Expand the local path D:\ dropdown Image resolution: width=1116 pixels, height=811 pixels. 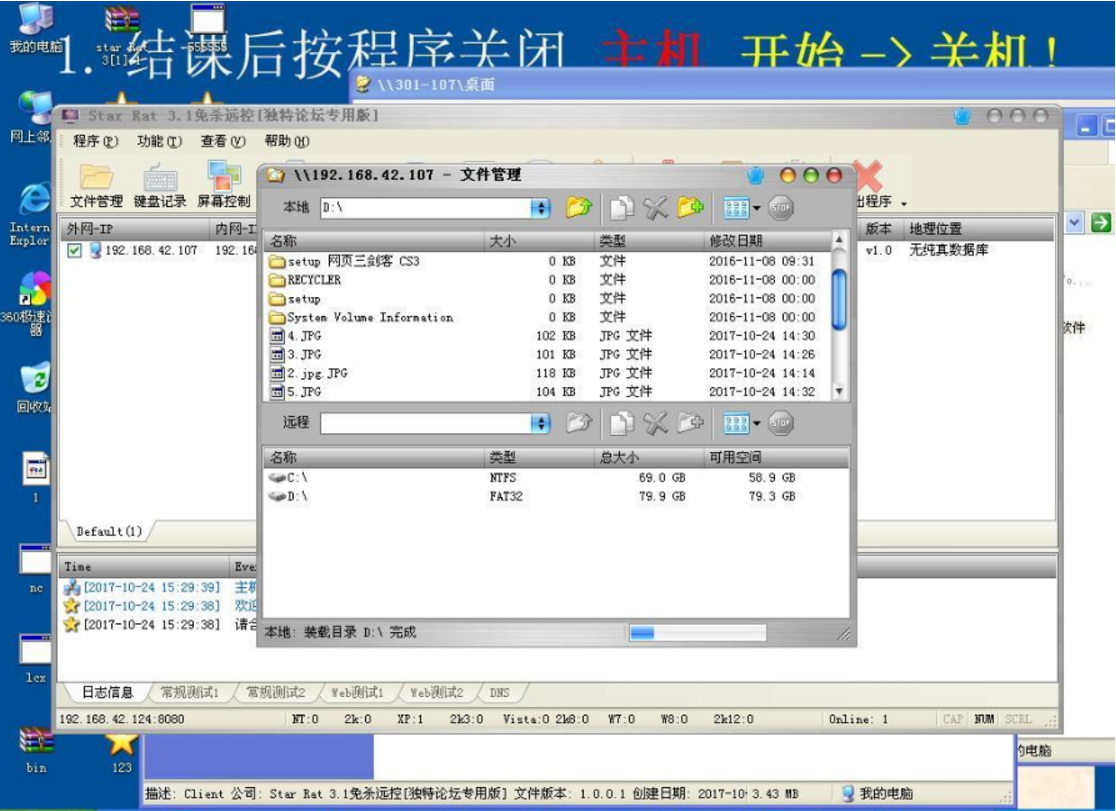541,207
